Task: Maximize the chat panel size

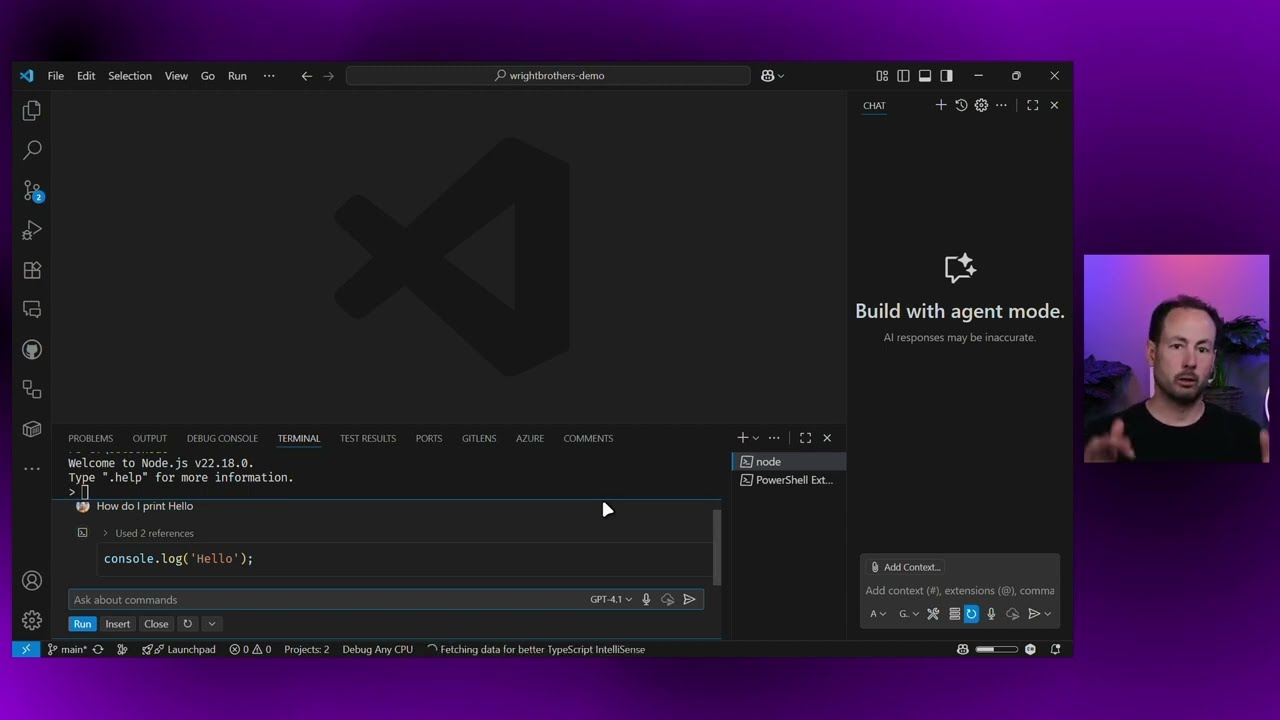Action: (1033, 105)
